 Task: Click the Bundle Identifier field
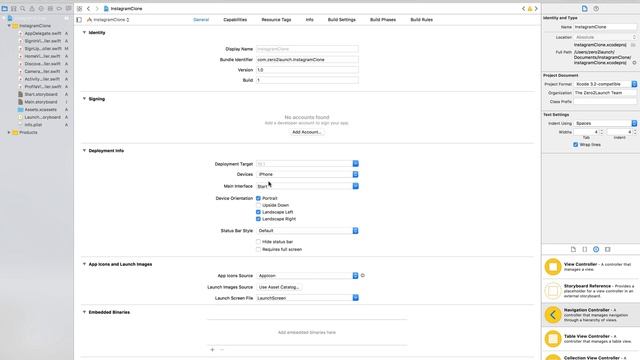307,60
